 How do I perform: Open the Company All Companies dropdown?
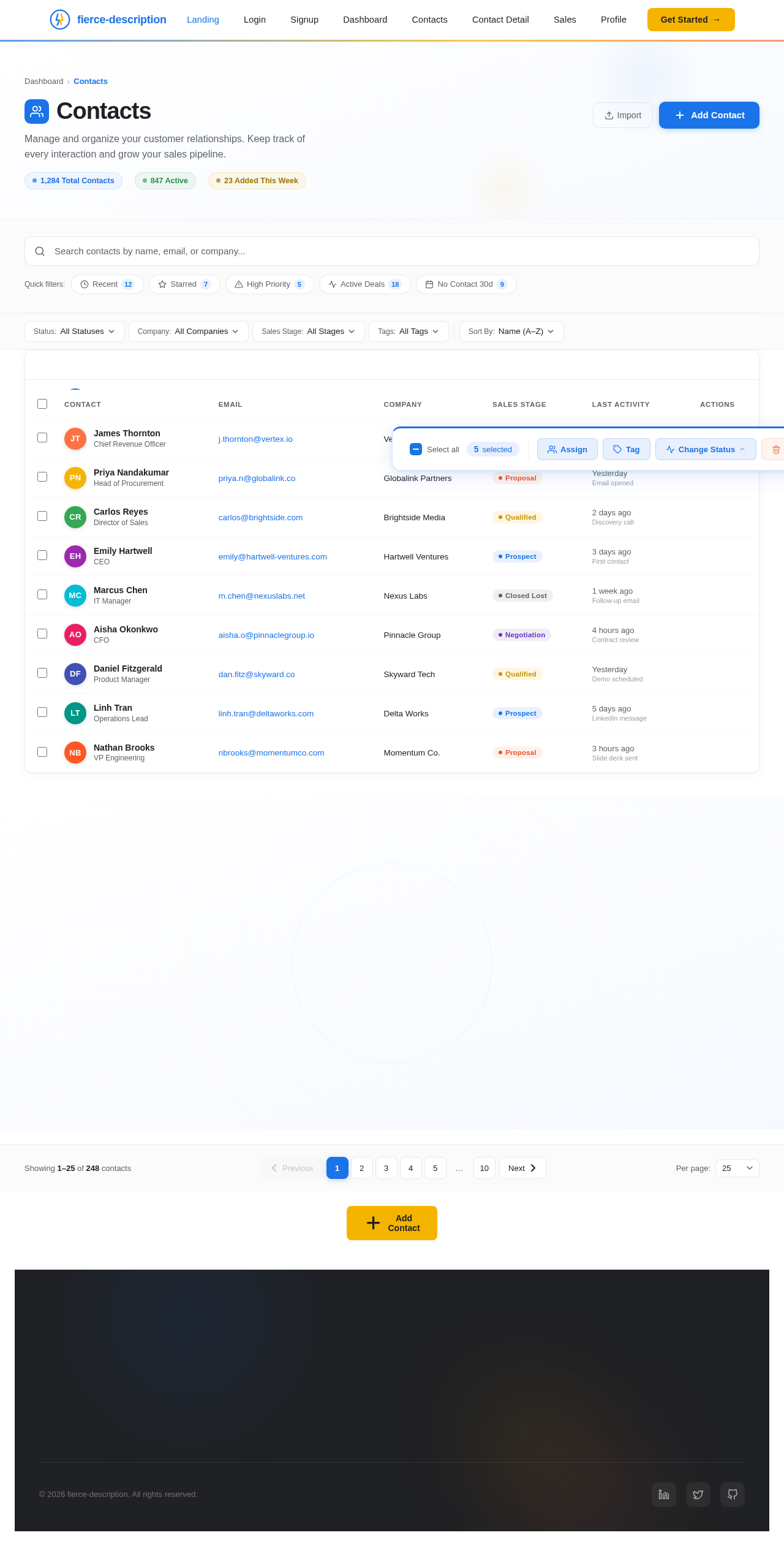pos(189,332)
